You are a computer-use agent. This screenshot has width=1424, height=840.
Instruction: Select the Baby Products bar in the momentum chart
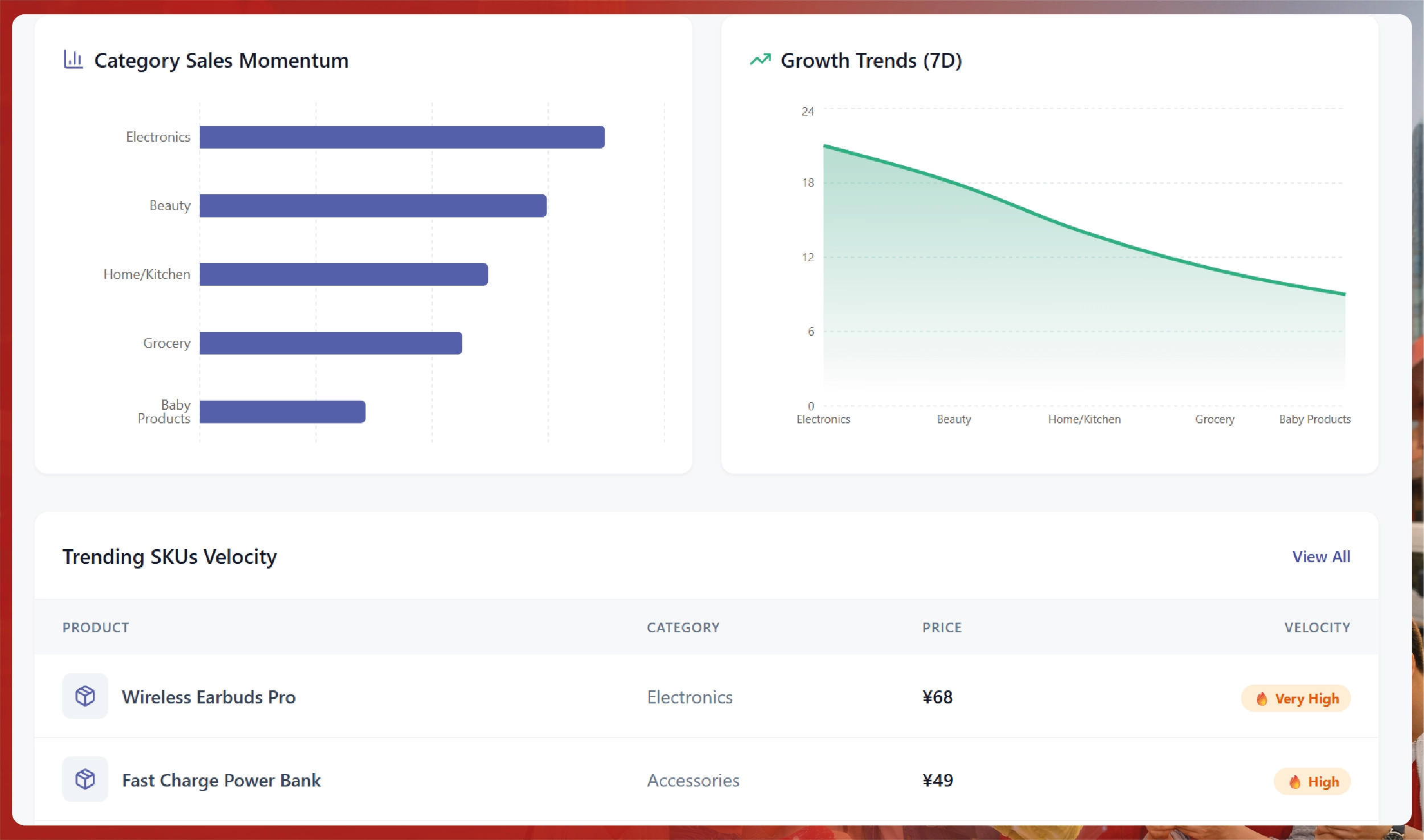[282, 411]
